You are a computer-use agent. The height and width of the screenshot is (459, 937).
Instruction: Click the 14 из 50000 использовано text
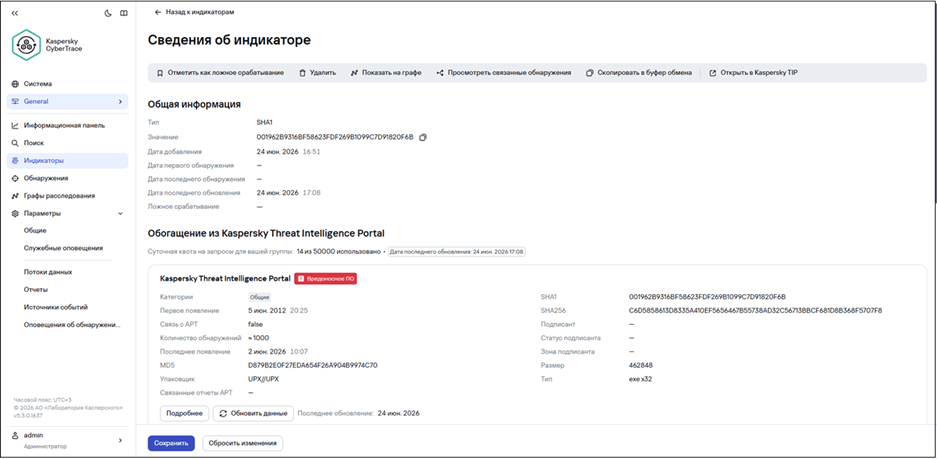[x=338, y=252]
